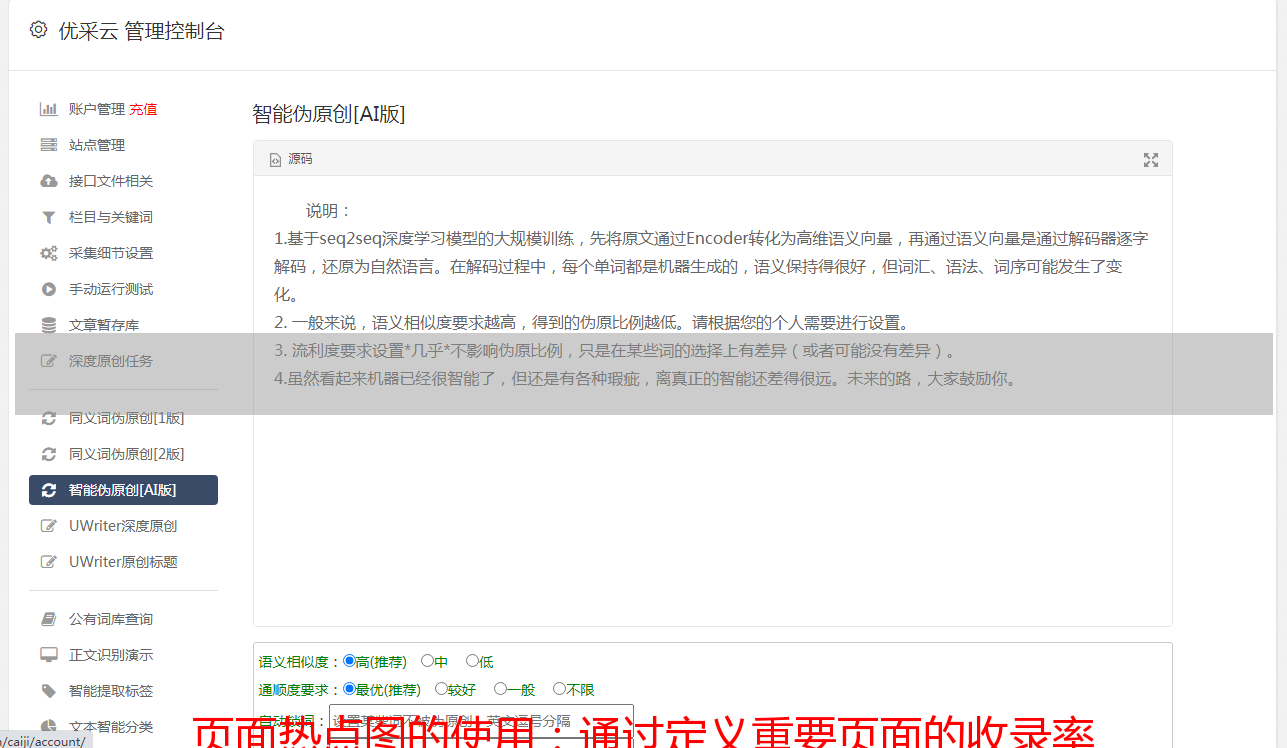Toggle fullscreen with the expand icon in editor toolbar
The width and height of the screenshot is (1287, 748).
1151,160
